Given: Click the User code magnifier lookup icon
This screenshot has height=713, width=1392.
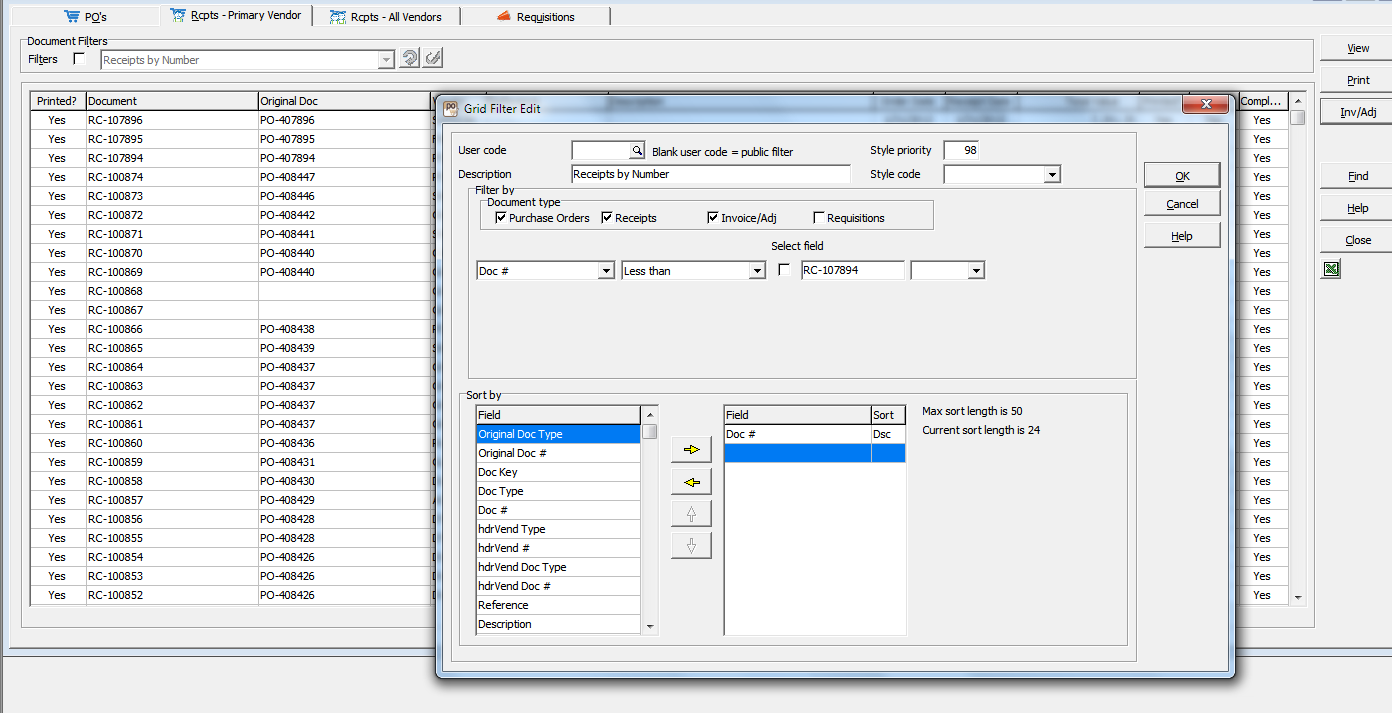Looking at the screenshot, I should click(637, 150).
